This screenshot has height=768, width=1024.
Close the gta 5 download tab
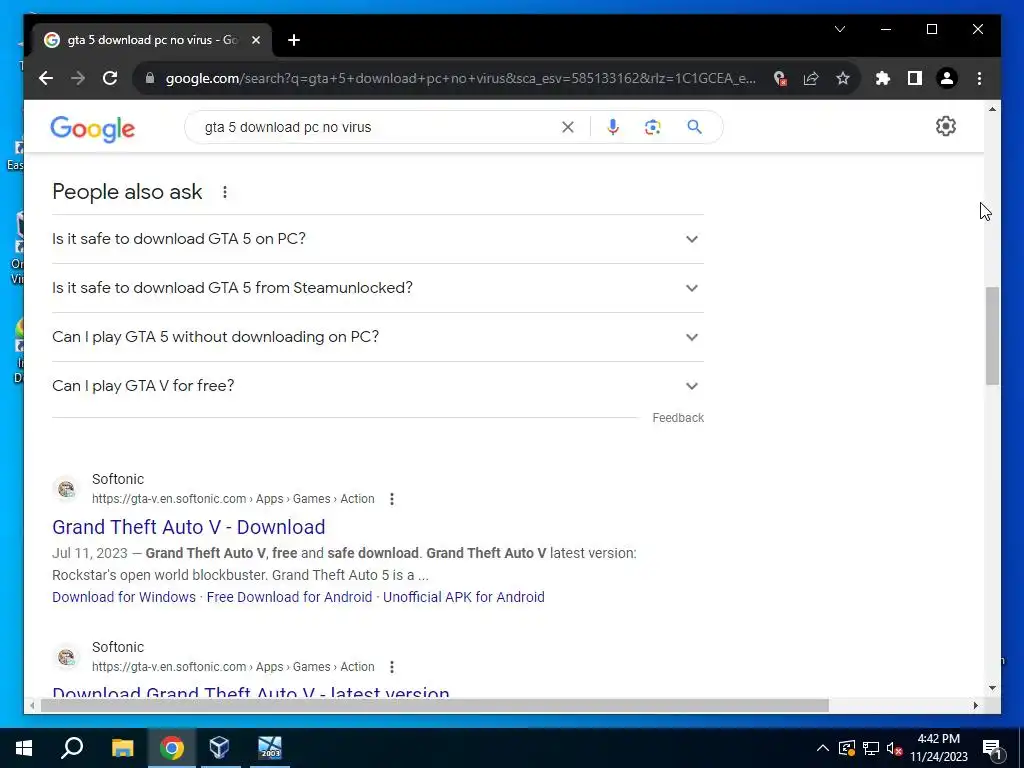(256, 40)
